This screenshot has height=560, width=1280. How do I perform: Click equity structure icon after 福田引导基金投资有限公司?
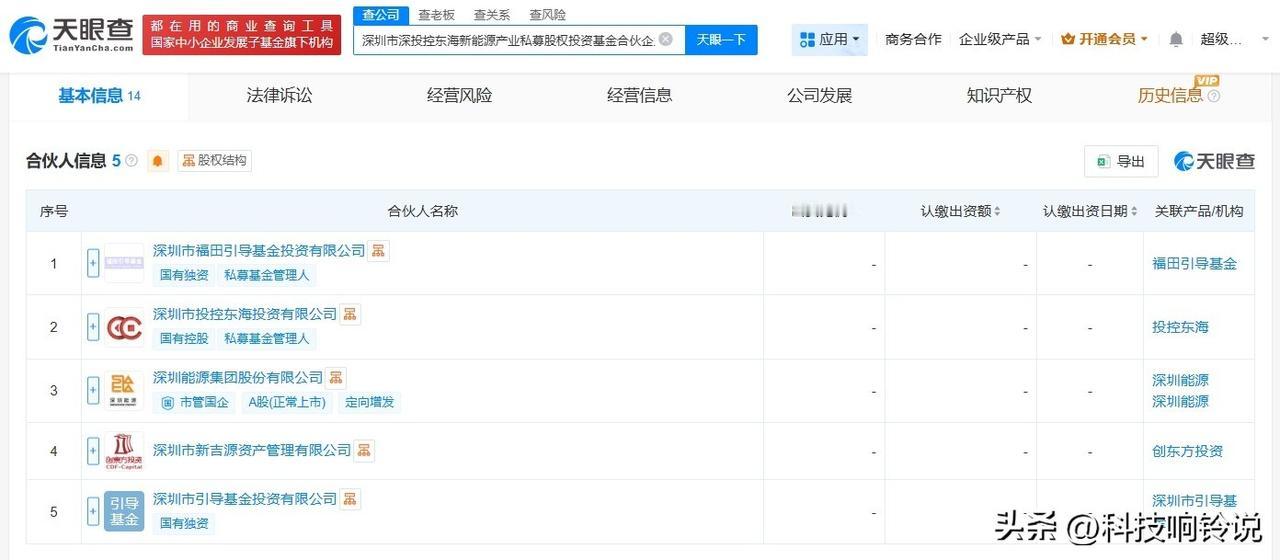click(378, 251)
